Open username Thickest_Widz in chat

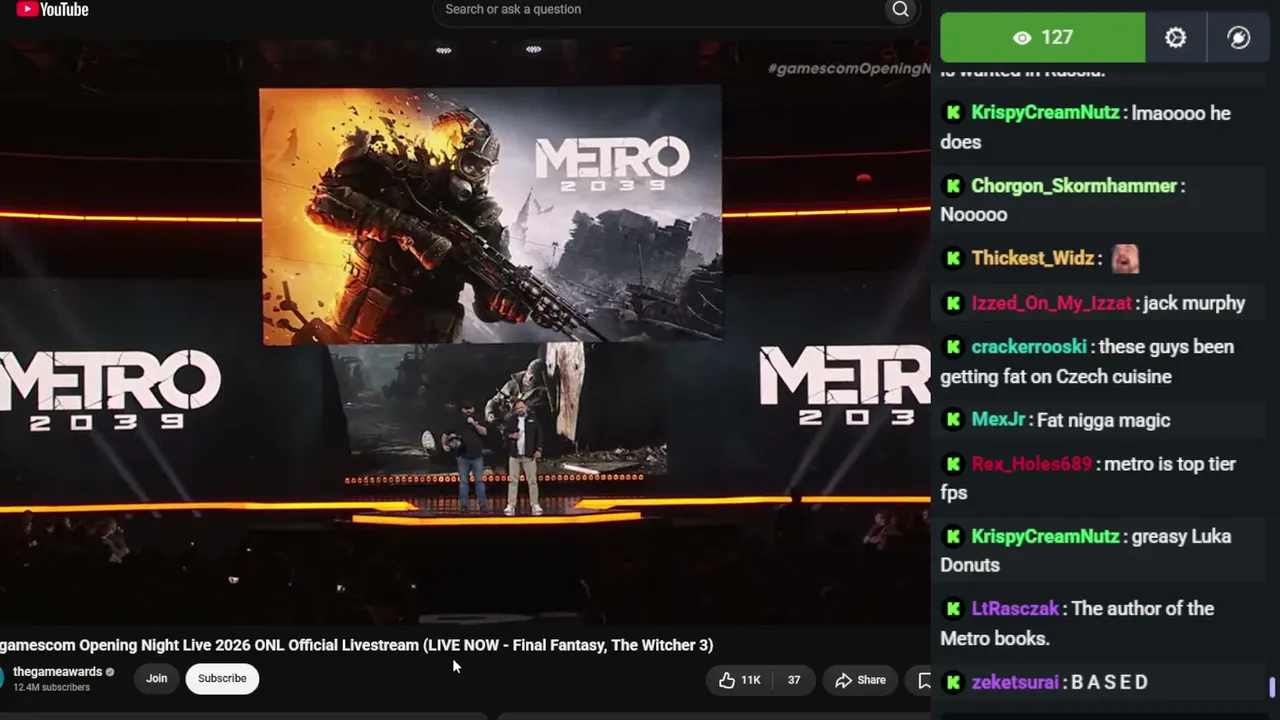point(1033,258)
